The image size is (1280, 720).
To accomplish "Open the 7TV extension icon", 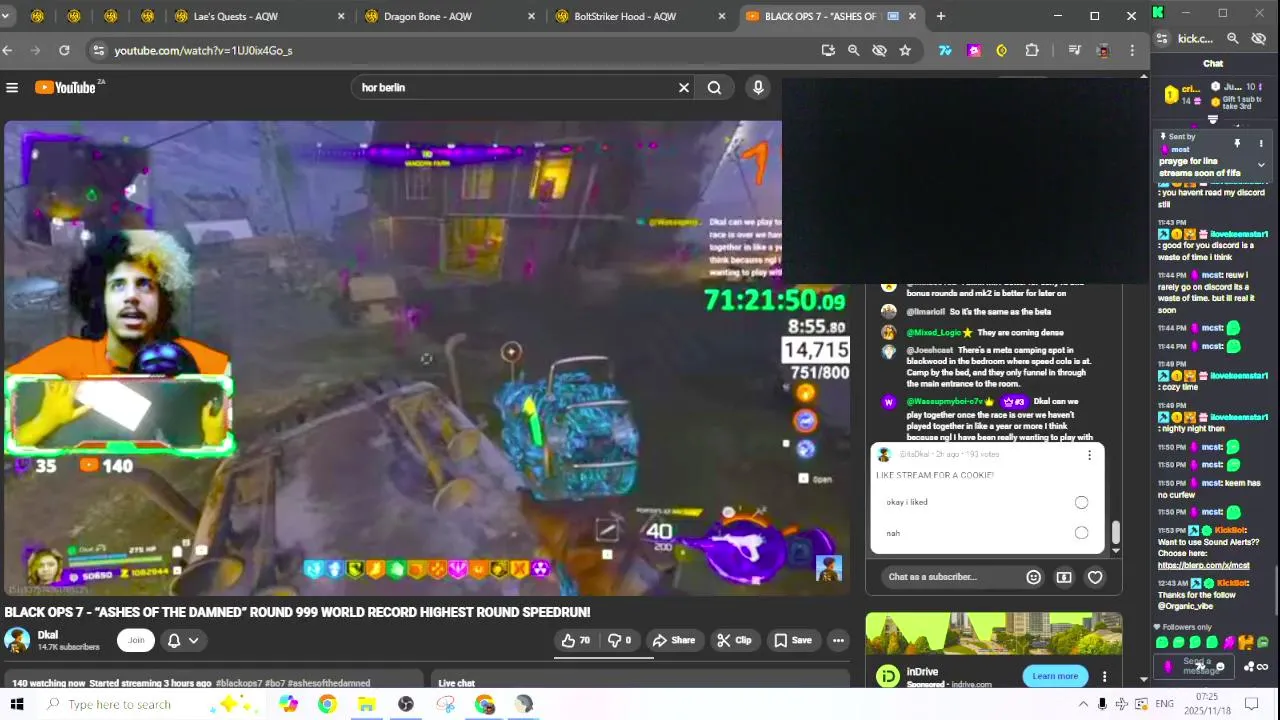I will tap(945, 50).
